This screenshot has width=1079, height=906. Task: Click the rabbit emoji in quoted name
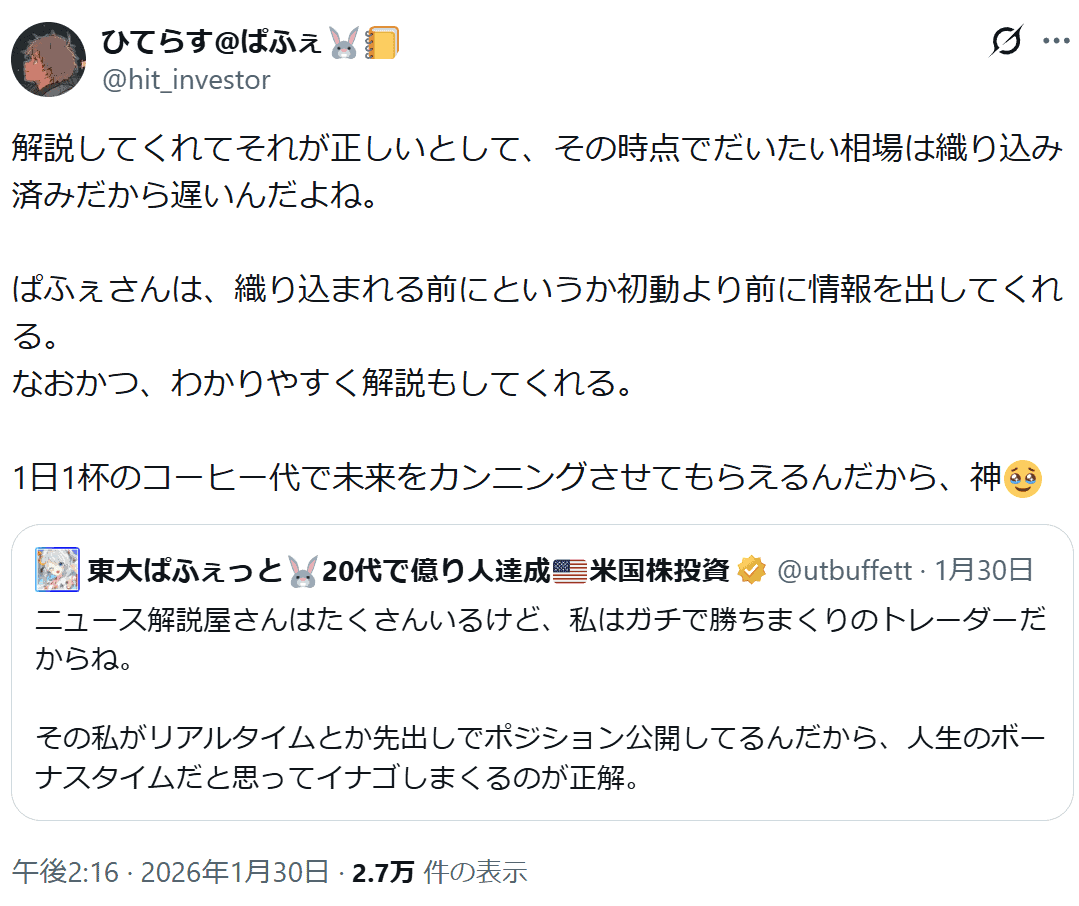click(301, 571)
